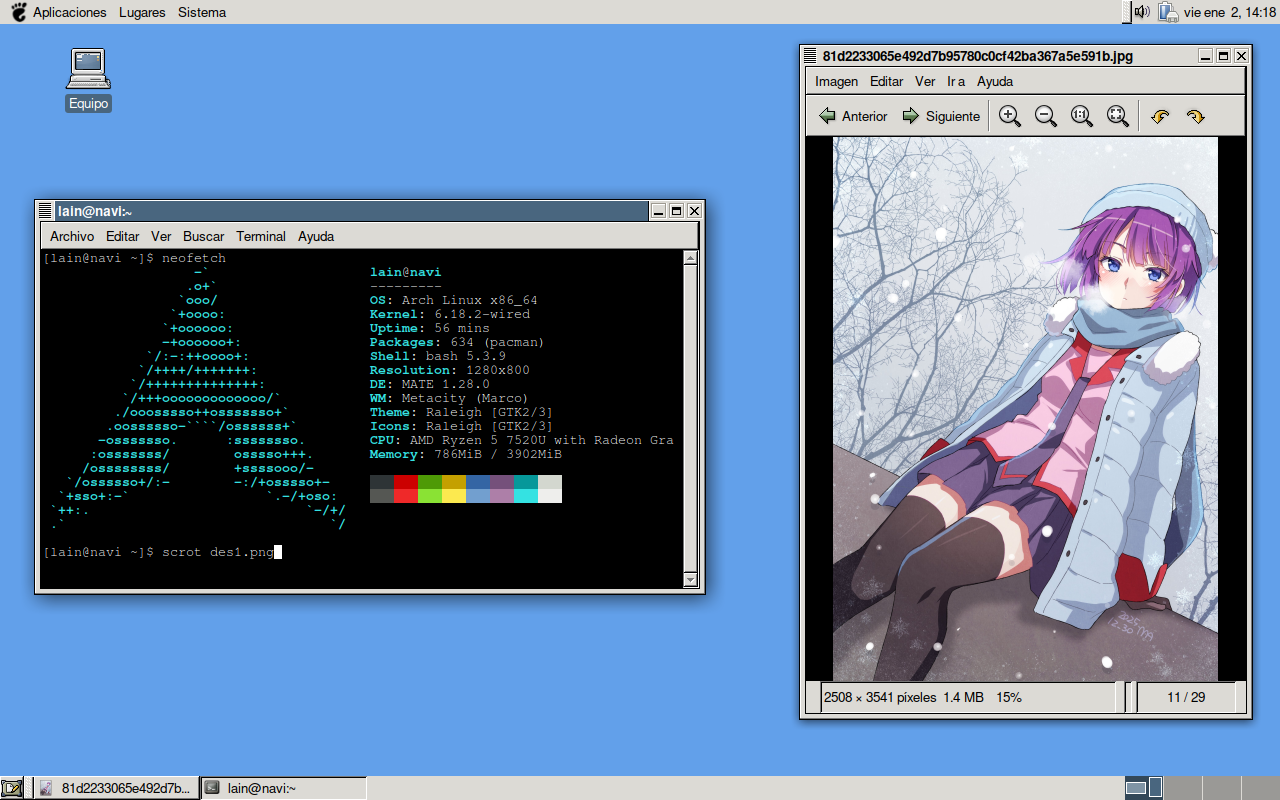This screenshot has width=1280, height=800.
Task: Open the image viewer's Ver menu
Action: coord(925,81)
